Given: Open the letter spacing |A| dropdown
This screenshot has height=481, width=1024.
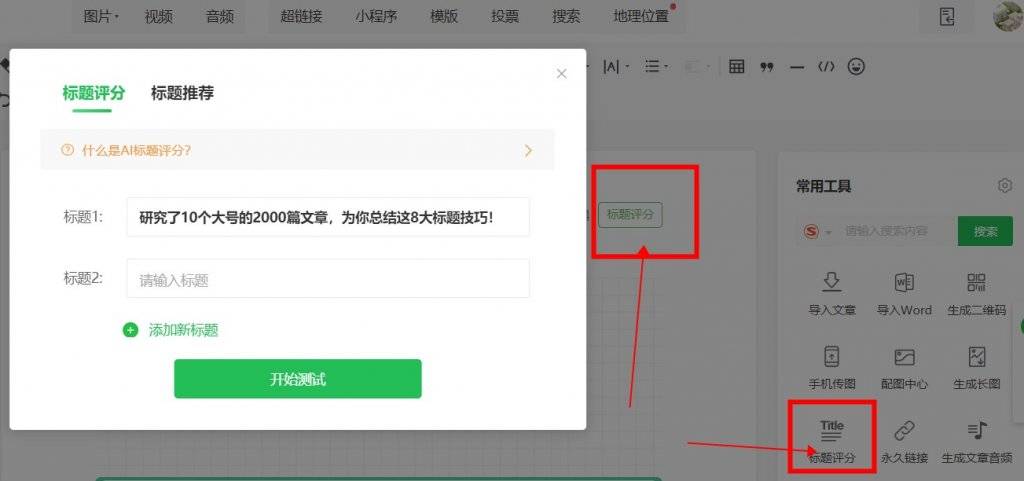Looking at the screenshot, I should (615, 66).
